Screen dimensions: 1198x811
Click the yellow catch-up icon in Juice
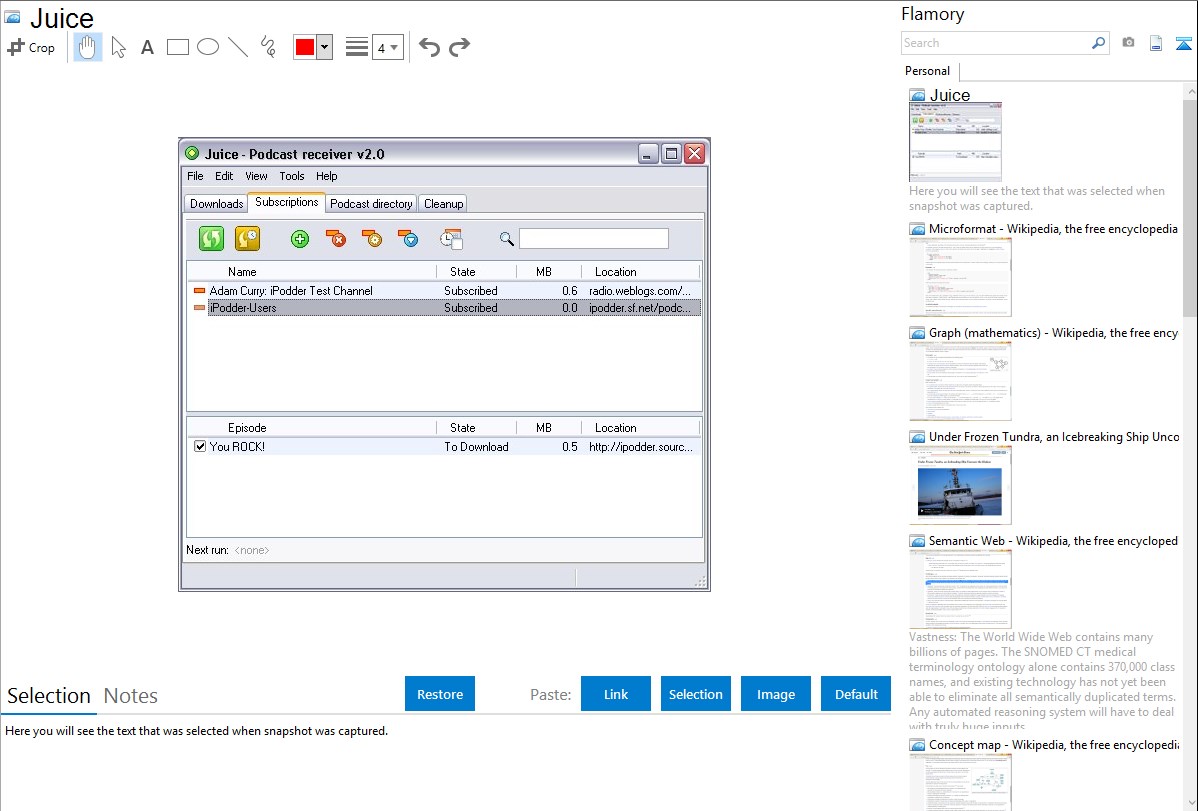click(248, 238)
